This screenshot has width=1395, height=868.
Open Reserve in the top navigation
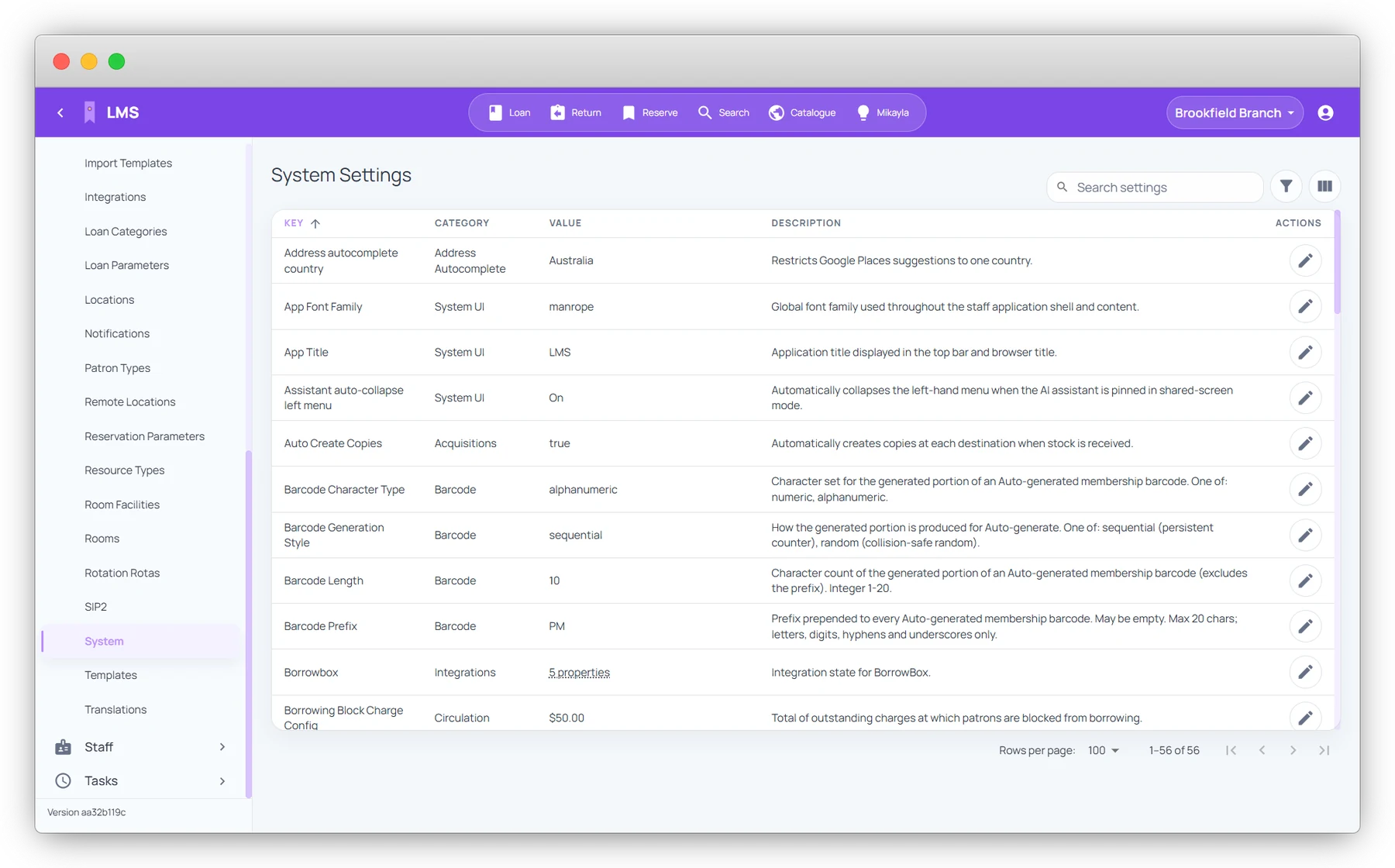click(649, 112)
